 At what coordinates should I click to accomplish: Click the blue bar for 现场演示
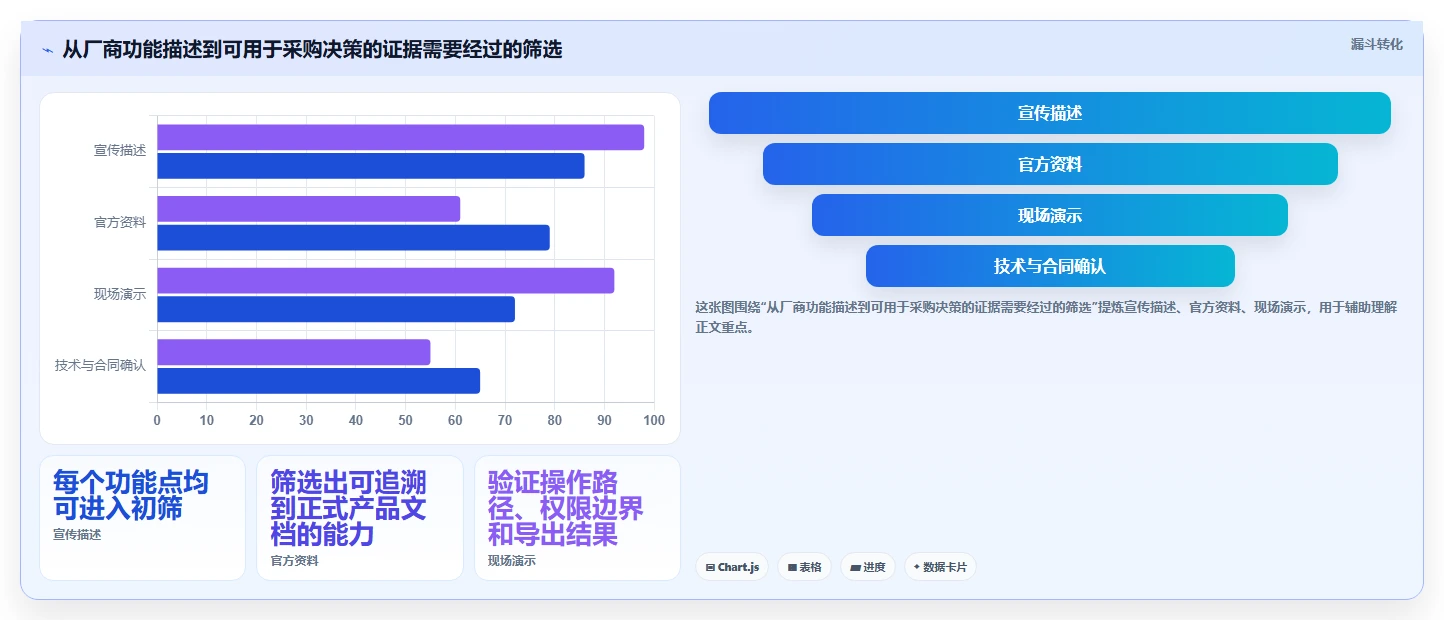[x=335, y=309]
